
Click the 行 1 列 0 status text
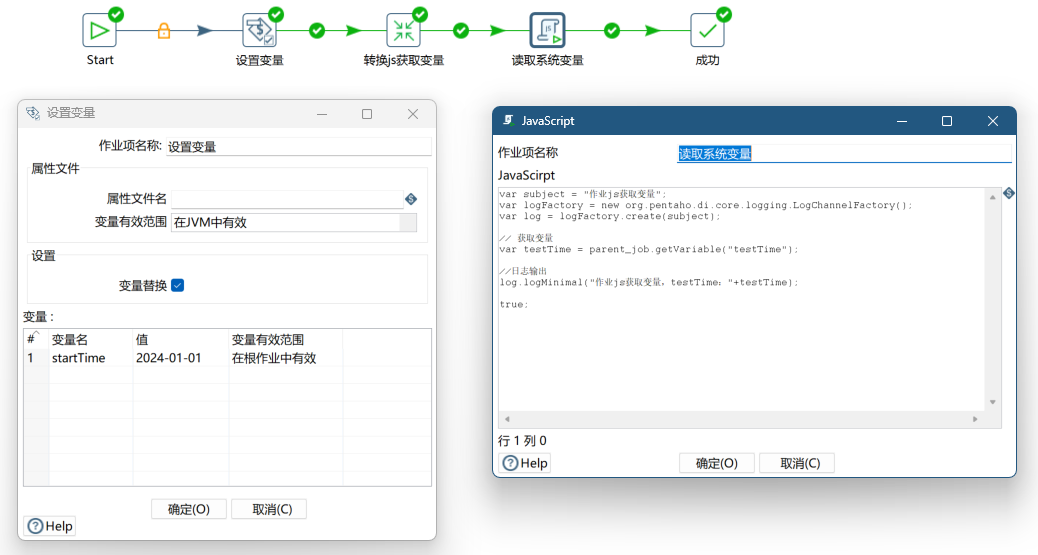[522, 440]
